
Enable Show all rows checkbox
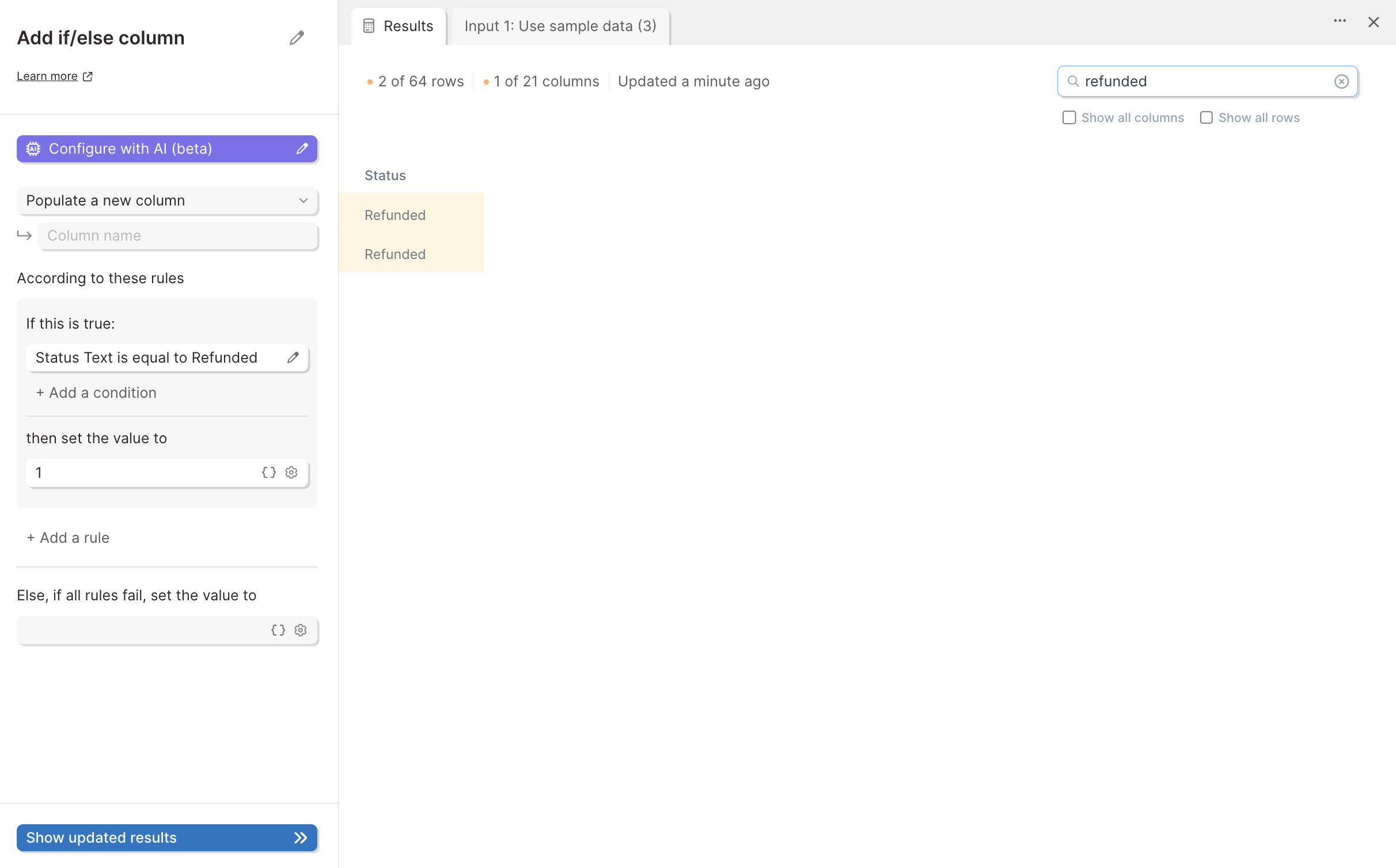1207,117
